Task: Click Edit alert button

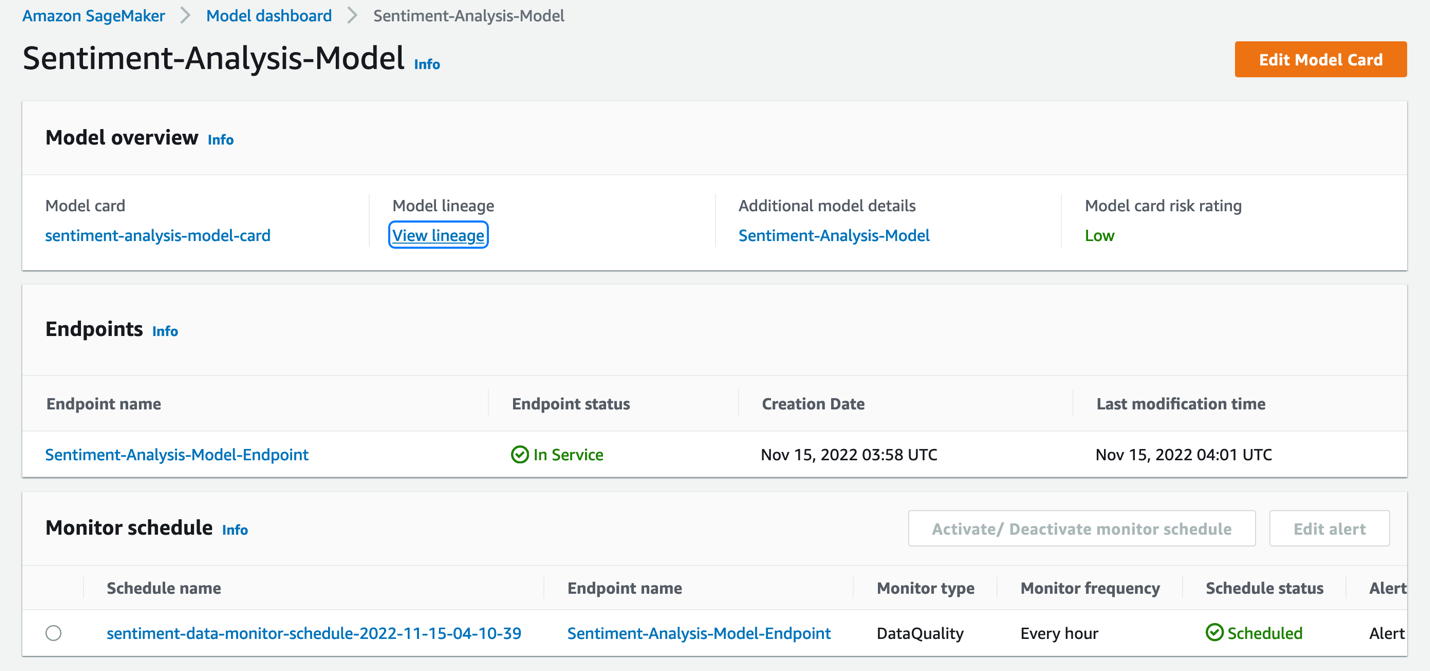Action: pos(1329,529)
